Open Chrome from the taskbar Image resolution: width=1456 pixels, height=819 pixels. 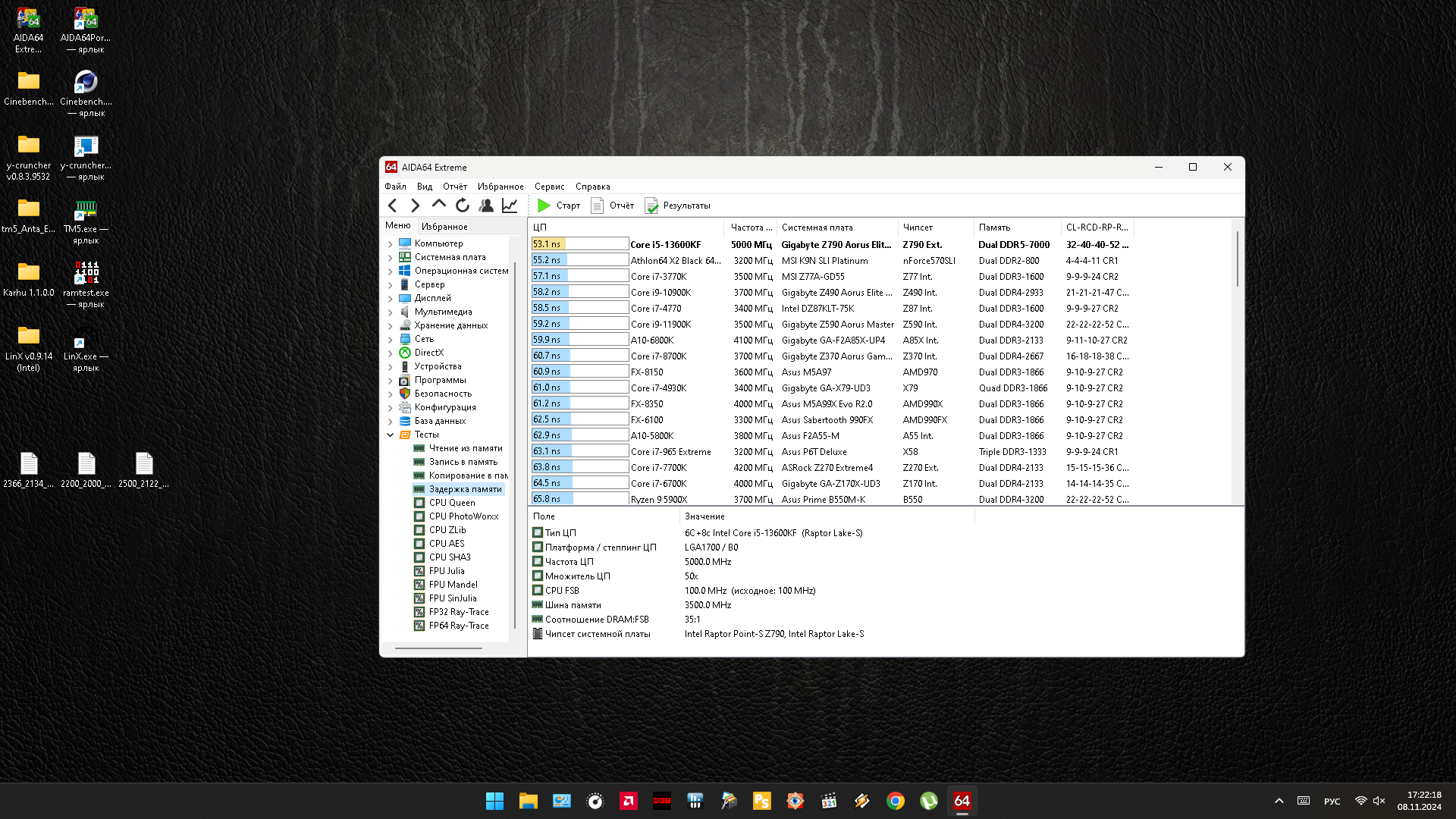[x=895, y=801]
